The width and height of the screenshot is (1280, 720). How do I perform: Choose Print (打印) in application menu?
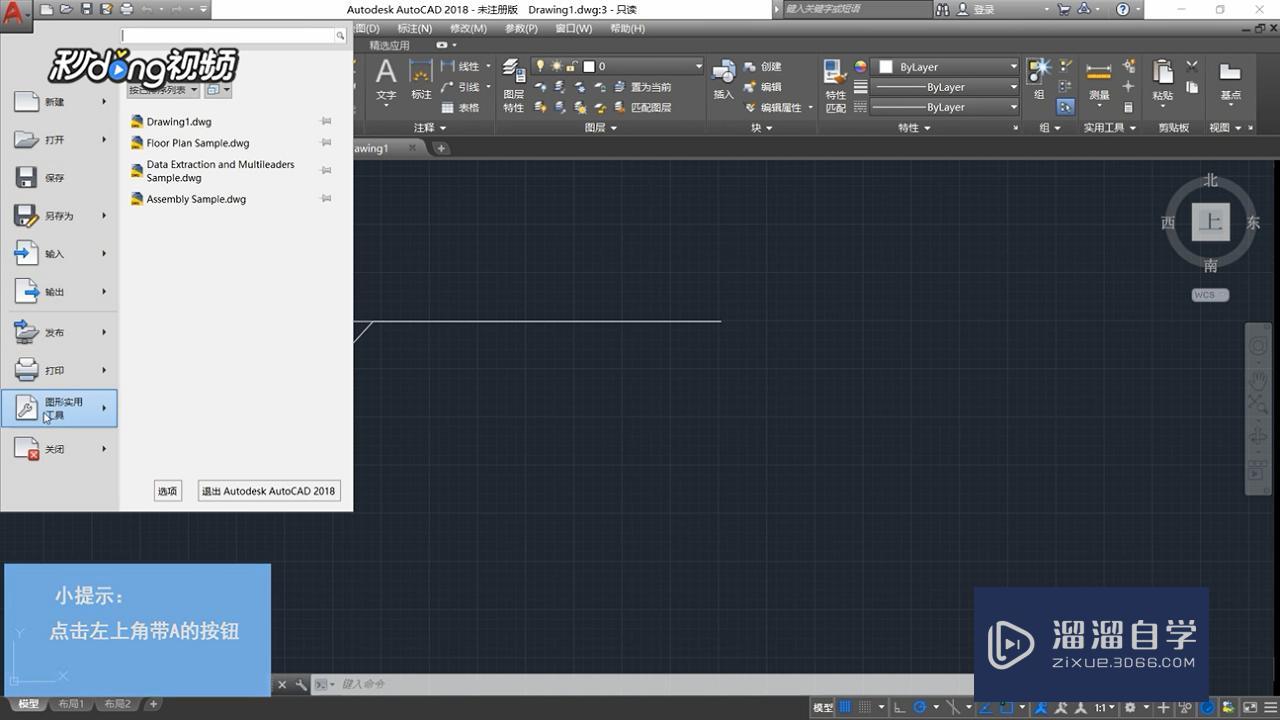59,371
